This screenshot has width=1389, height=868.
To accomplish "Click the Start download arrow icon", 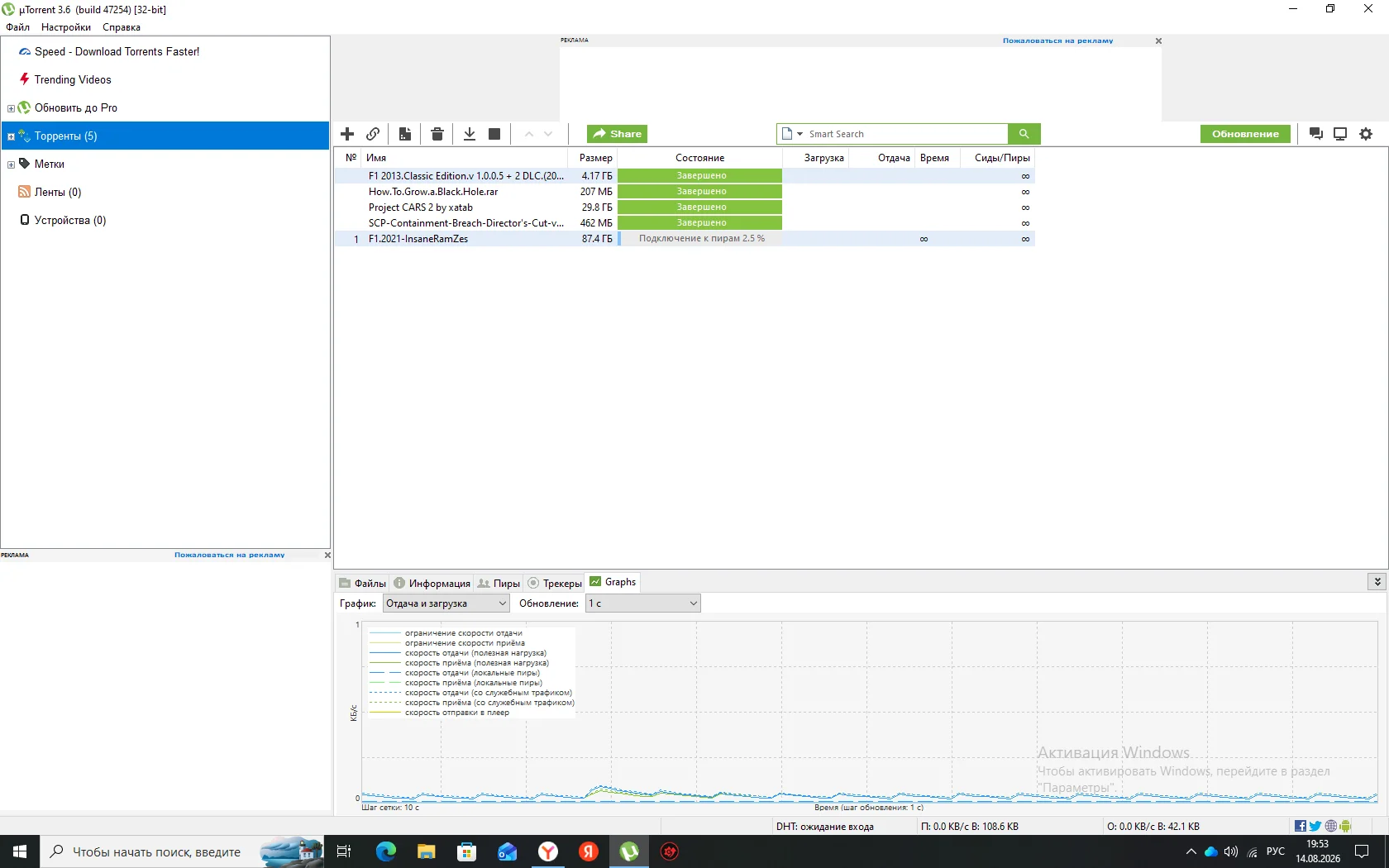I will [x=469, y=134].
